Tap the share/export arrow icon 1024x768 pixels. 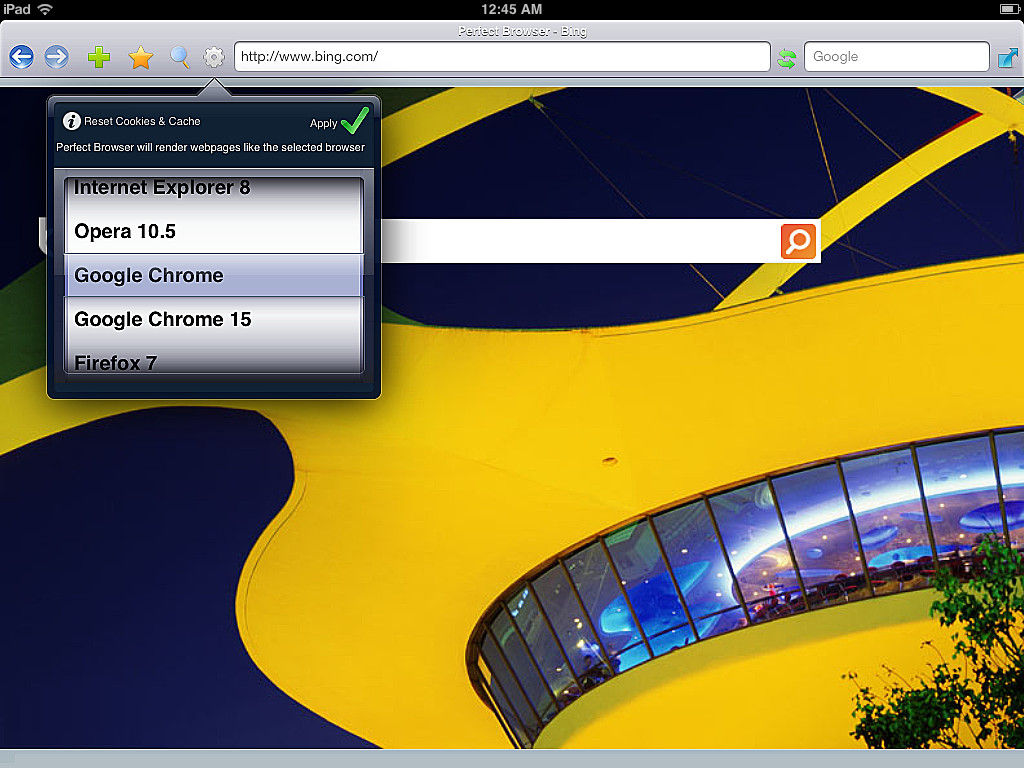[1008, 57]
